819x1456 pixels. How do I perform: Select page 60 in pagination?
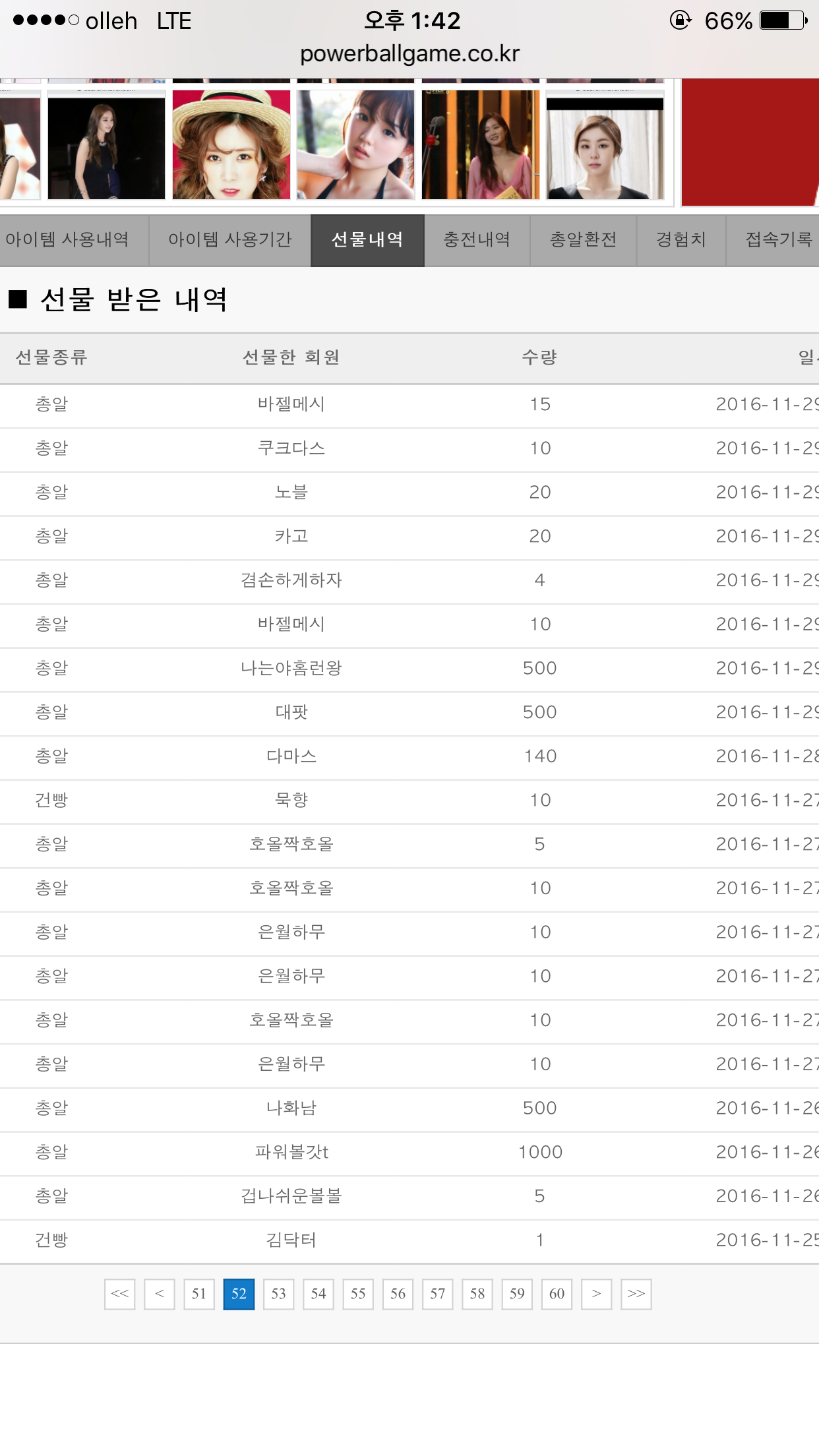[x=557, y=1294]
